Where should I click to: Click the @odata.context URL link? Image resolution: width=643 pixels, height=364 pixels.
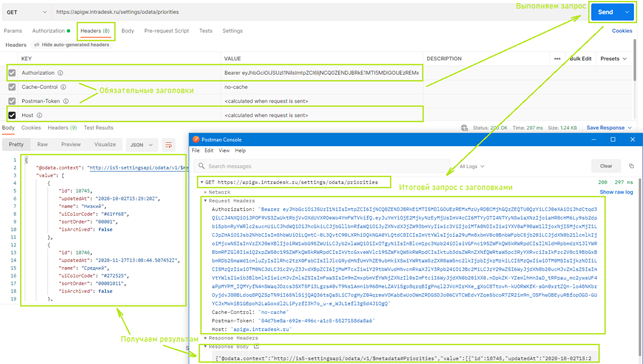[139, 168]
